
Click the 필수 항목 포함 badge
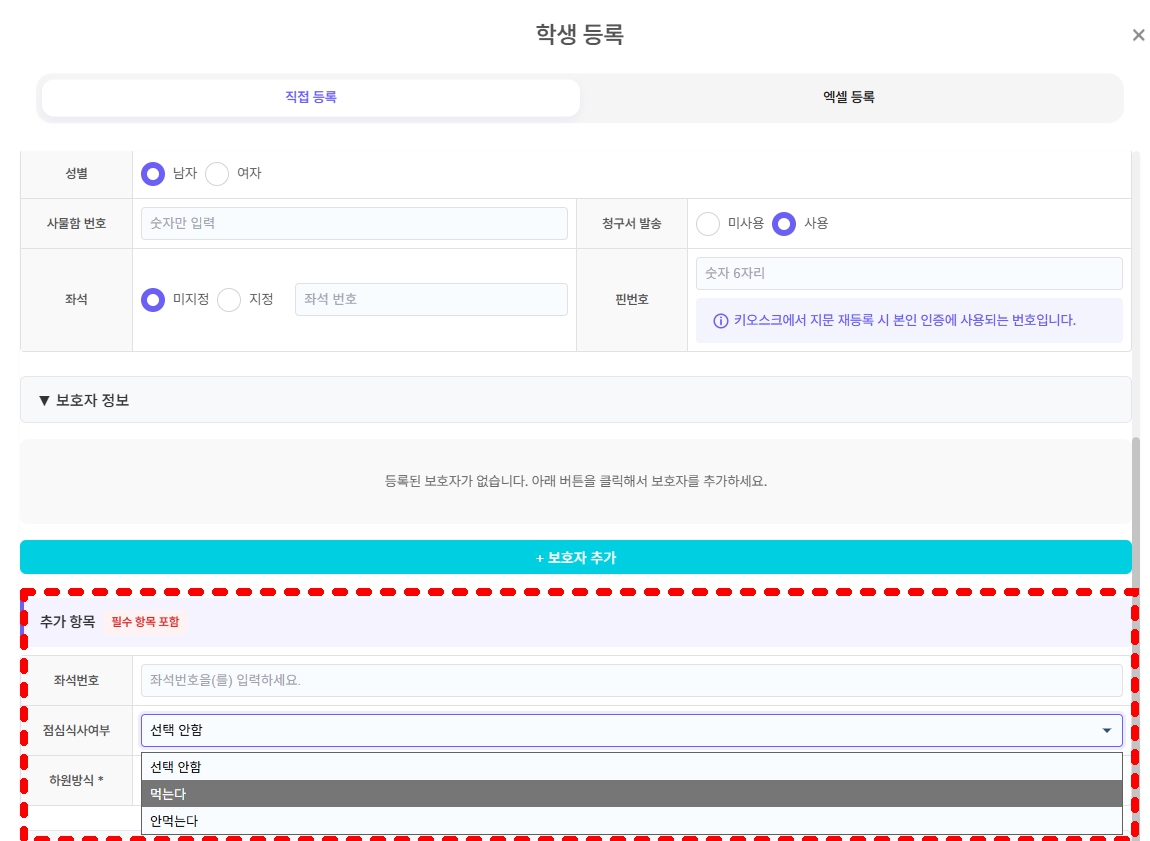click(x=145, y=622)
